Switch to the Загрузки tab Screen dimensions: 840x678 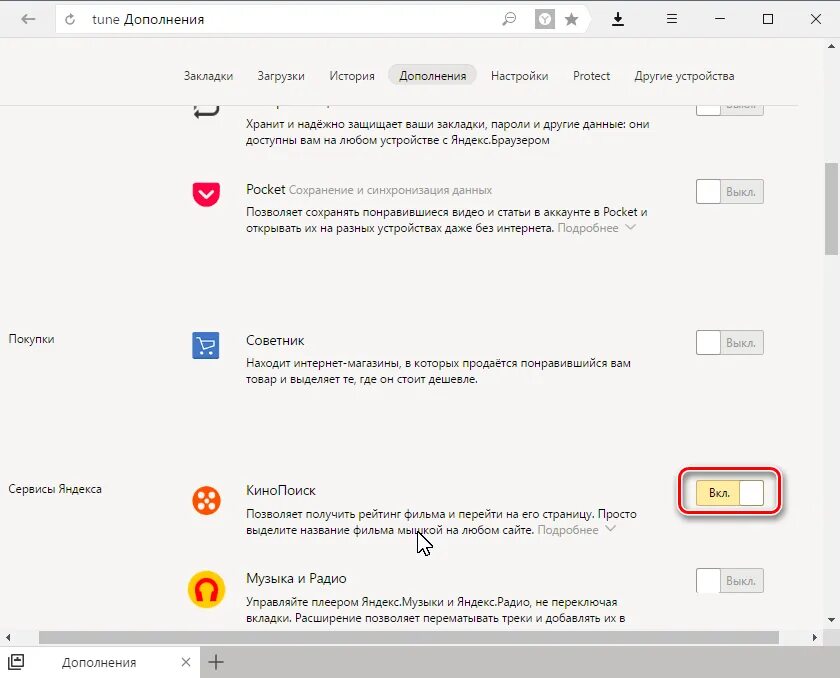click(x=281, y=76)
